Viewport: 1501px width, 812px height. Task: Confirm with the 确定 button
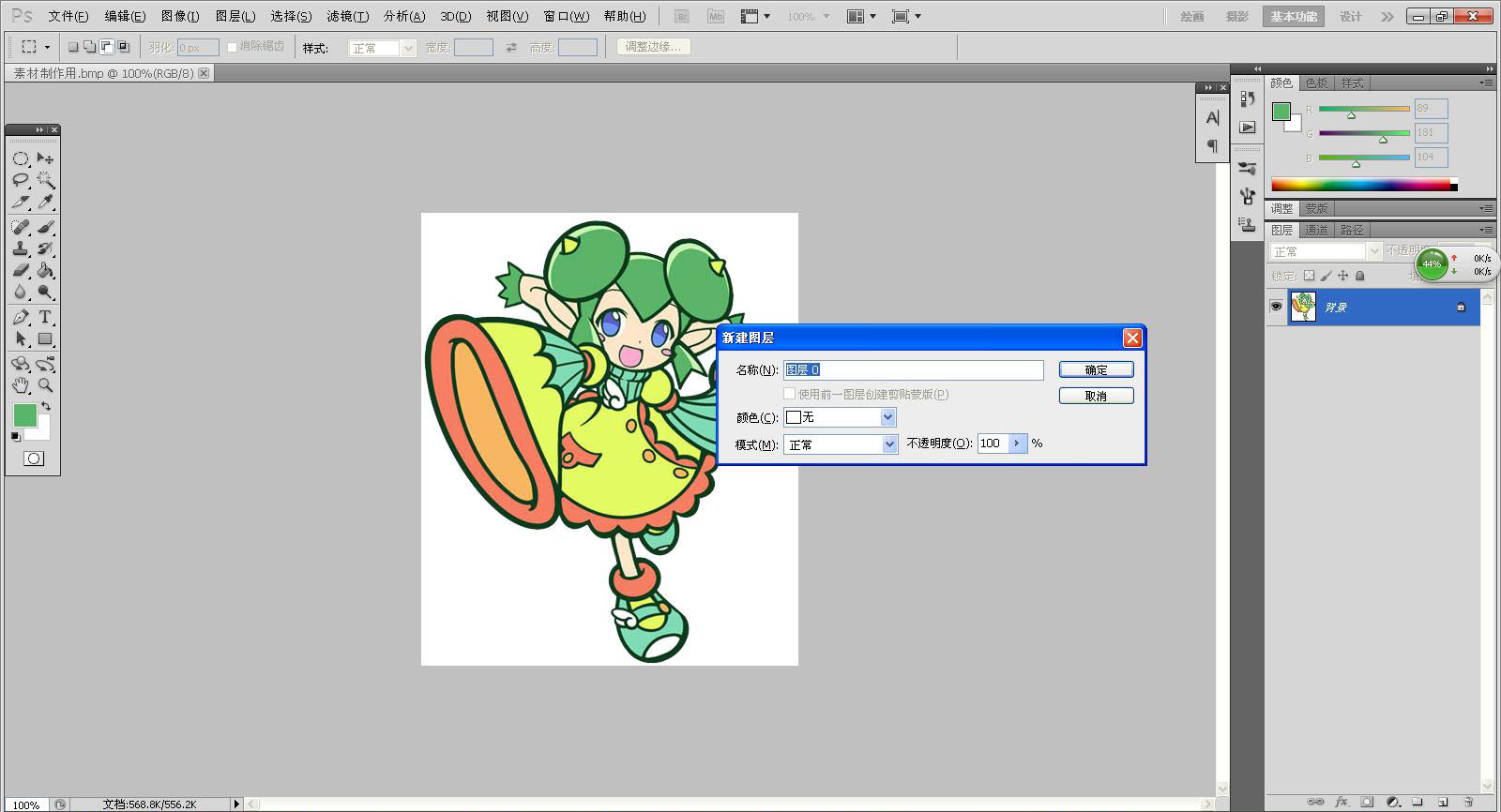[1096, 369]
